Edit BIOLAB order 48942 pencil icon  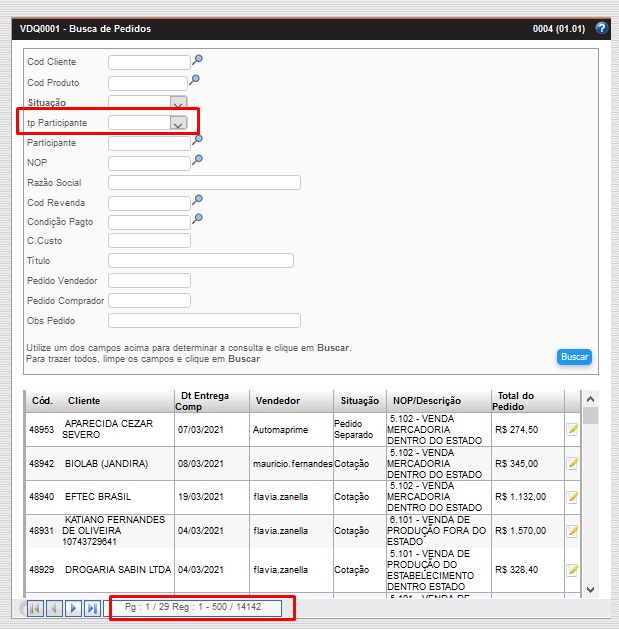pos(573,463)
